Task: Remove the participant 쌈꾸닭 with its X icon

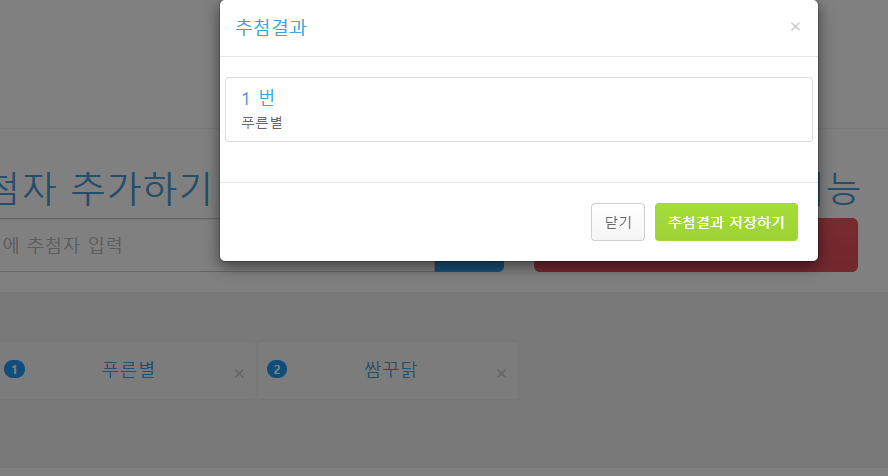Action: click(x=501, y=374)
